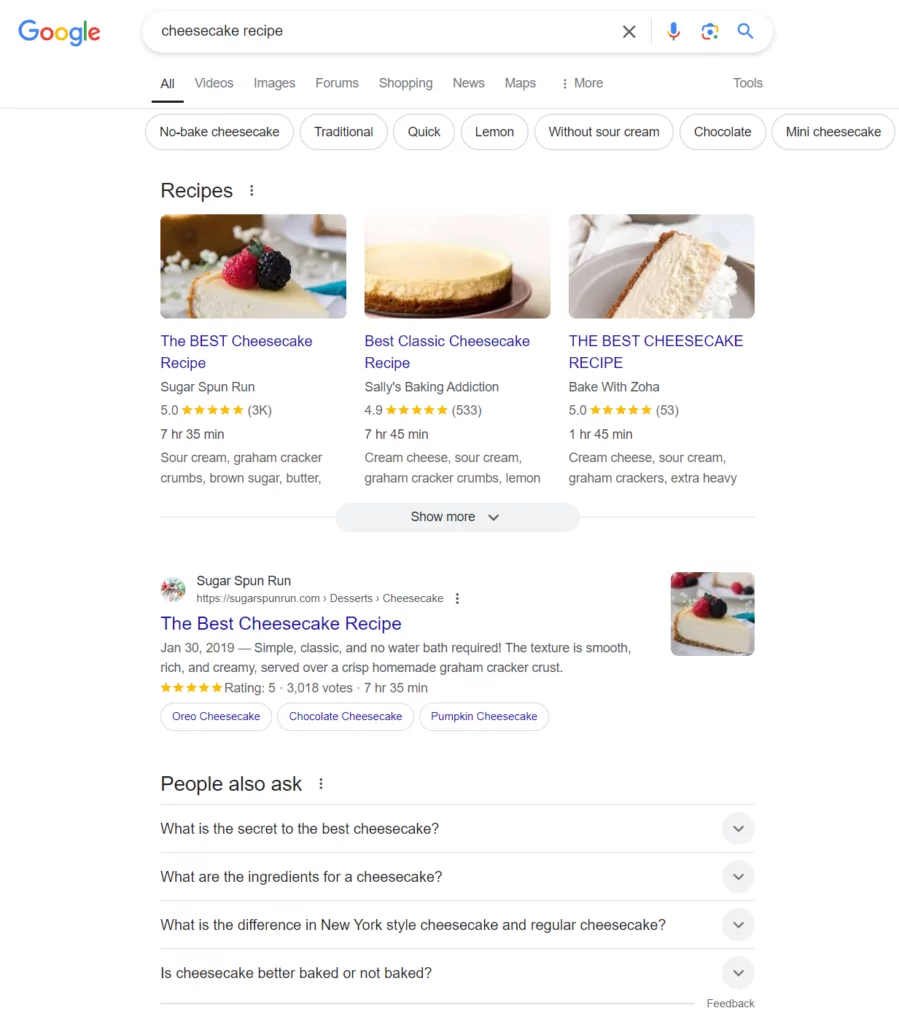Open Google Lens image search icon

coord(710,32)
